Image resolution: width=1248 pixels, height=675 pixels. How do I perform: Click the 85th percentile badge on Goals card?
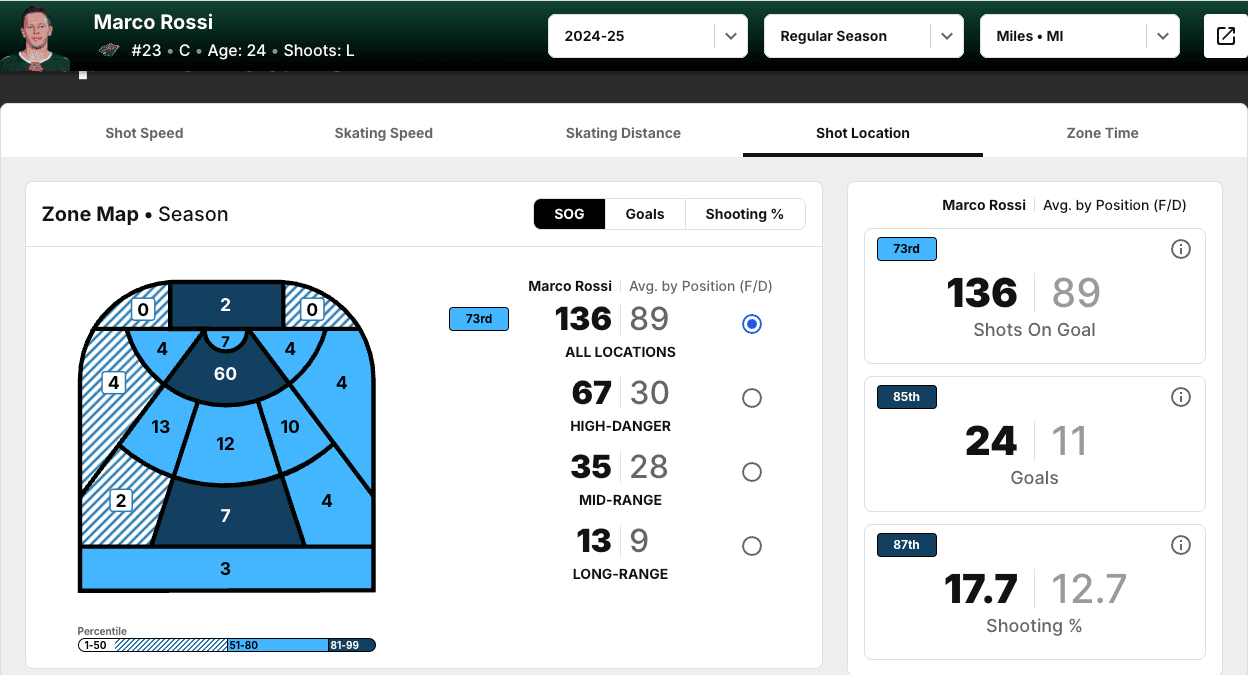(906, 397)
